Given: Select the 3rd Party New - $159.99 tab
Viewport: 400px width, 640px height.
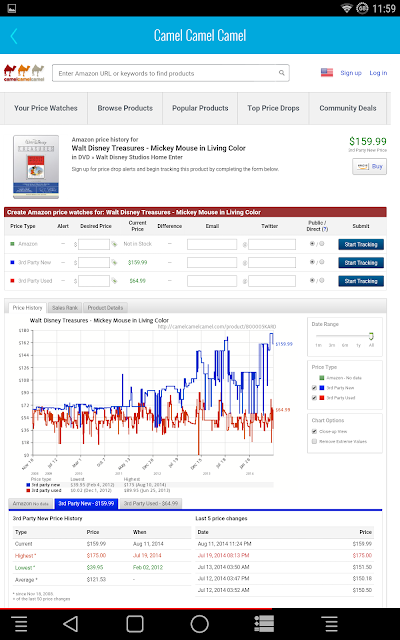Looking at the screenshot, I should click(x=86, y=504).
